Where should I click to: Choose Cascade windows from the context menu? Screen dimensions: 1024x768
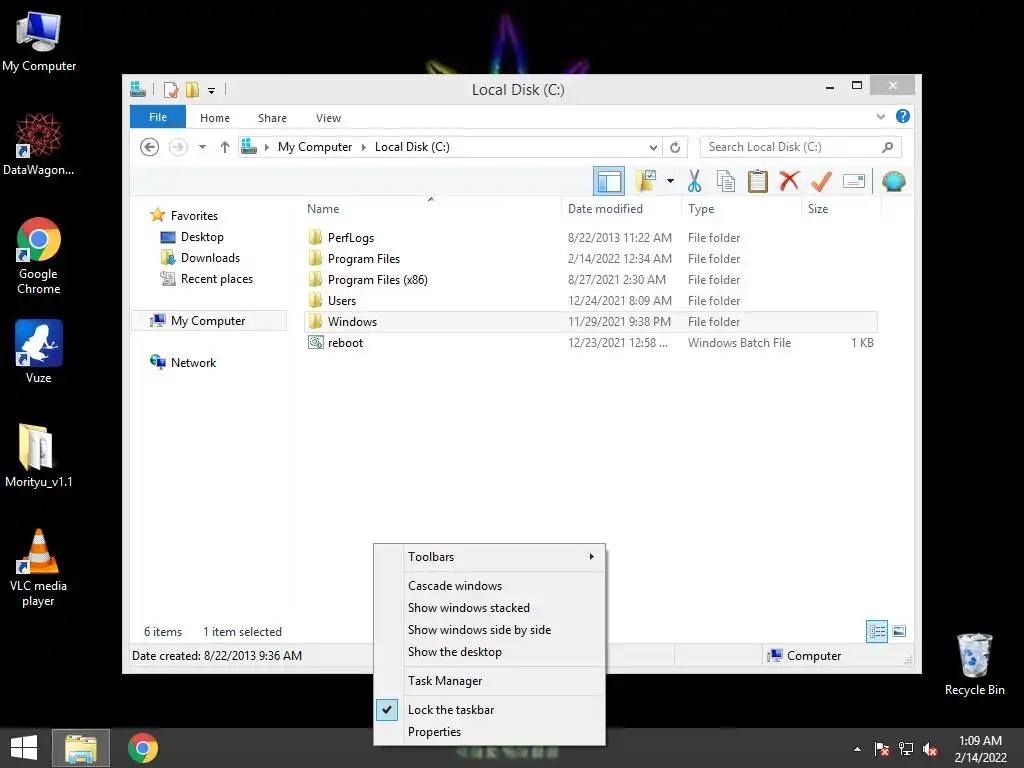click(502, 586)
